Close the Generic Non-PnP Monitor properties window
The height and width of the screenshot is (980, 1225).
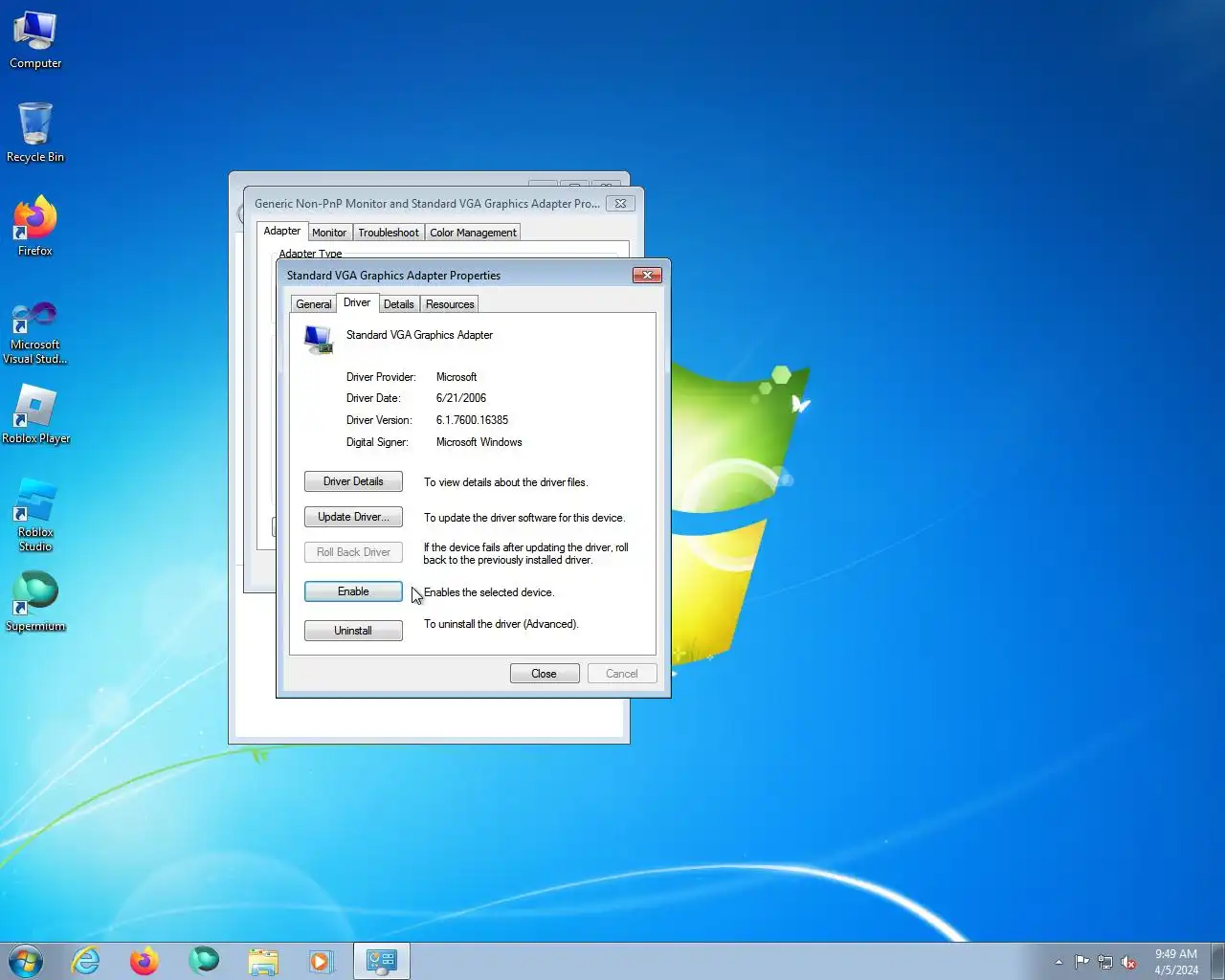pyautogui.click(x=620, y=203)
